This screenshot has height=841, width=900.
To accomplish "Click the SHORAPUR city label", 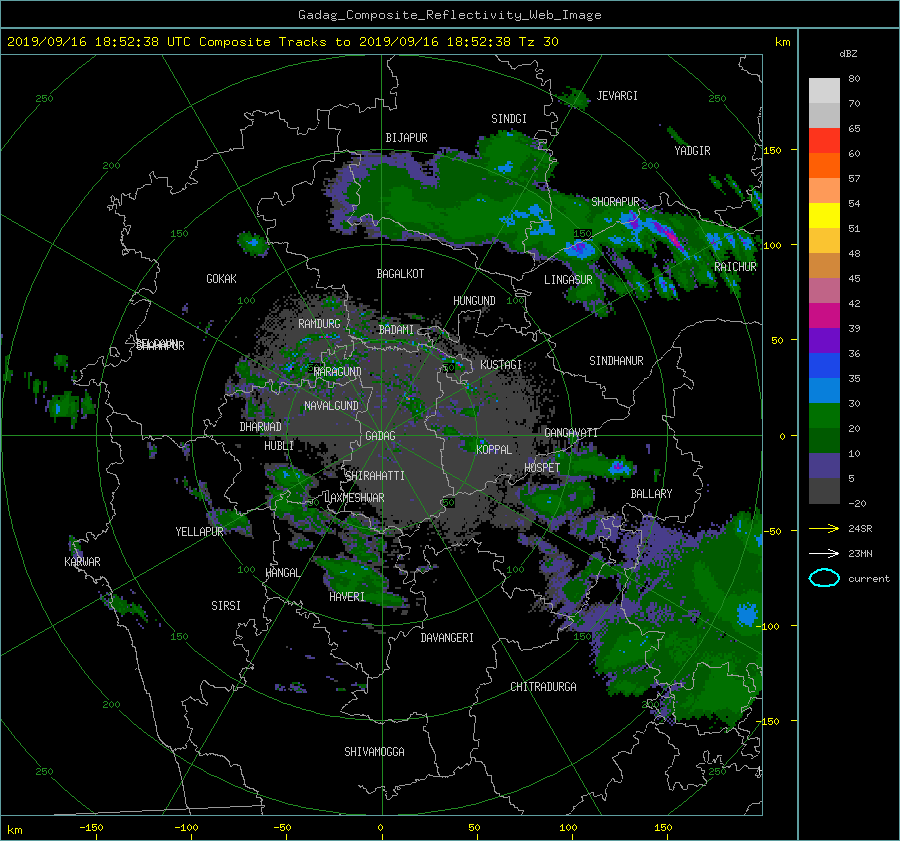I will [615, 202].
